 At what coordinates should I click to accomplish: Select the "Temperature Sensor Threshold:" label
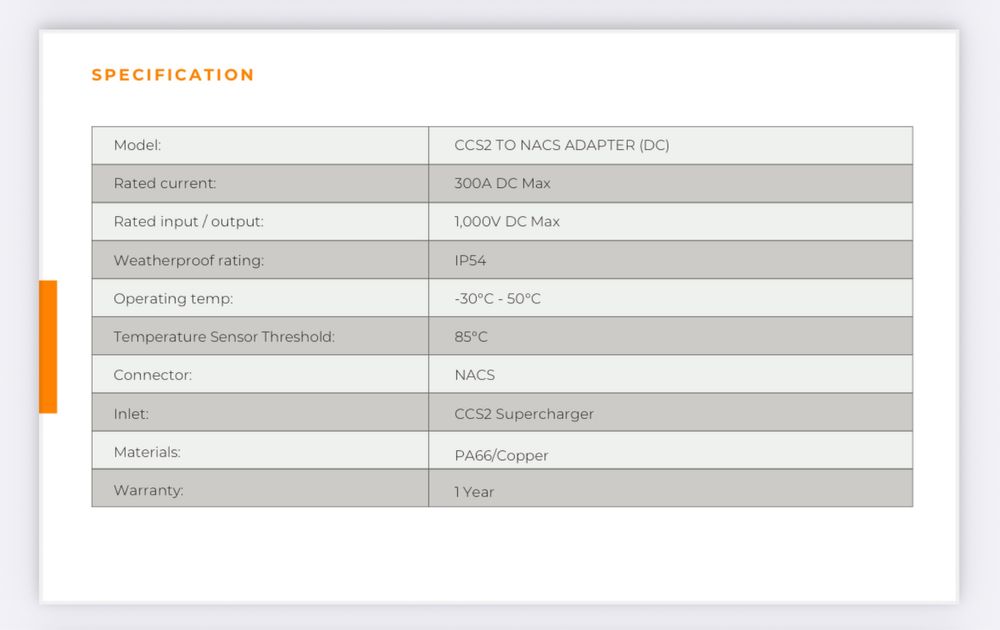(x=224, y=337)
